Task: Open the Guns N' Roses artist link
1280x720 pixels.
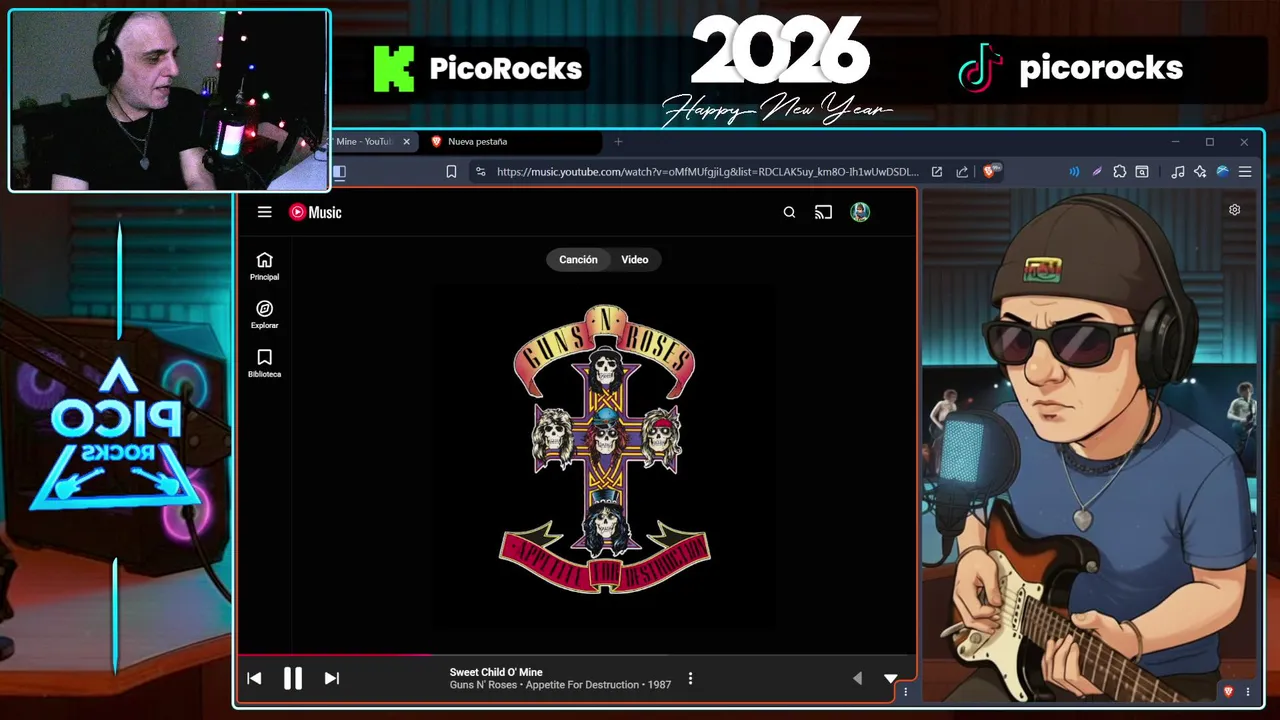Action: [x=483, y=685]
